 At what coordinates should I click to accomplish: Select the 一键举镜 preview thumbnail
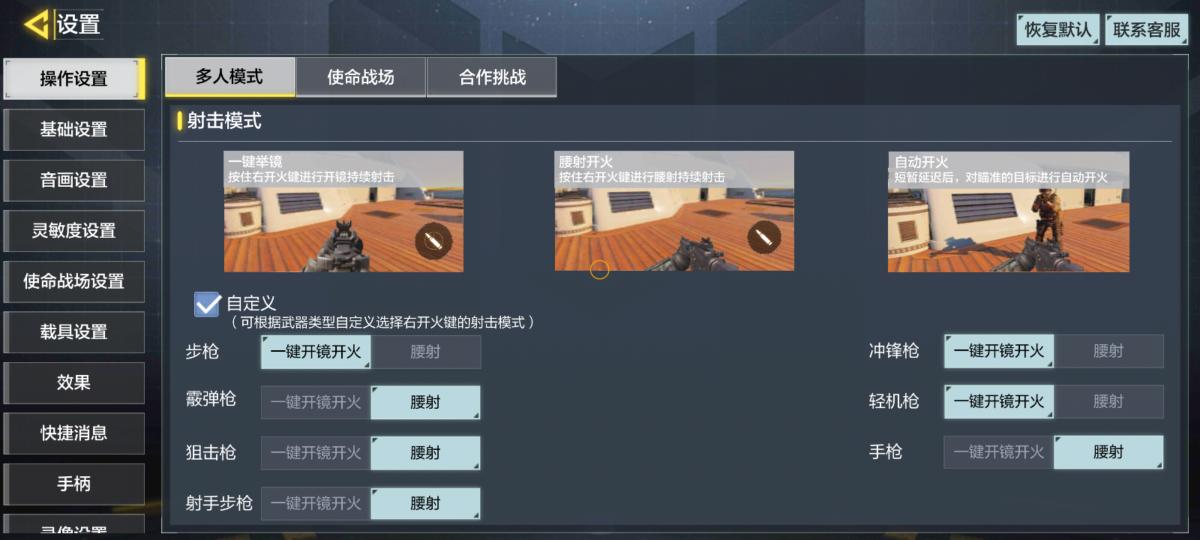[343, 211]
